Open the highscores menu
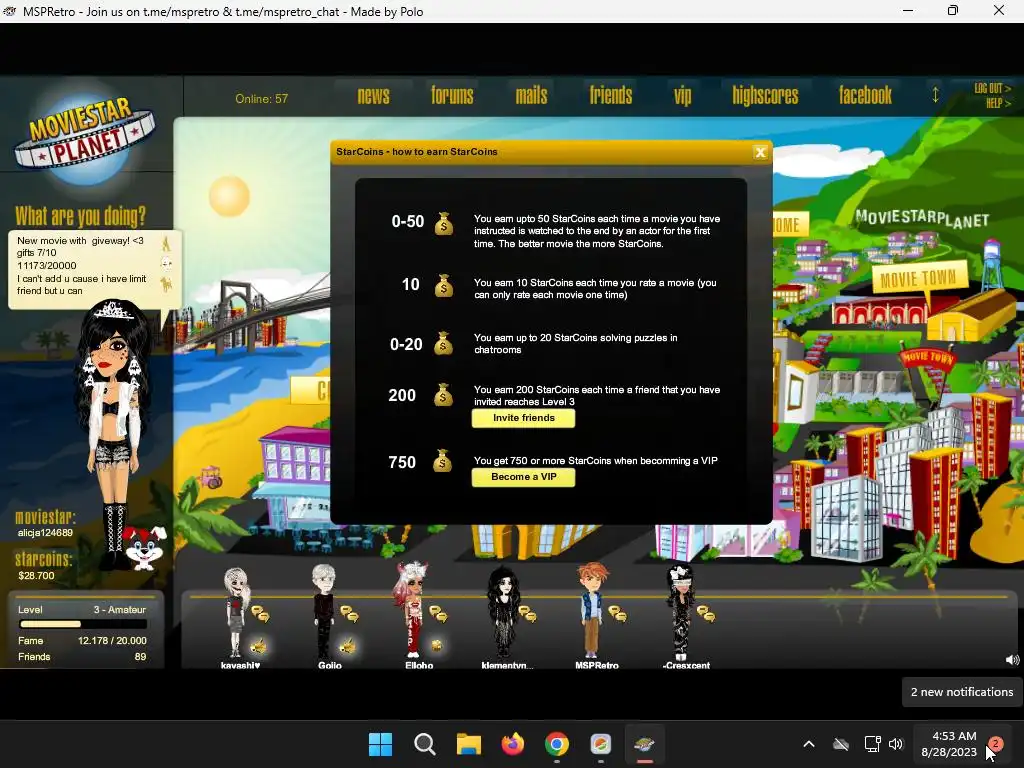 [765, 96]
